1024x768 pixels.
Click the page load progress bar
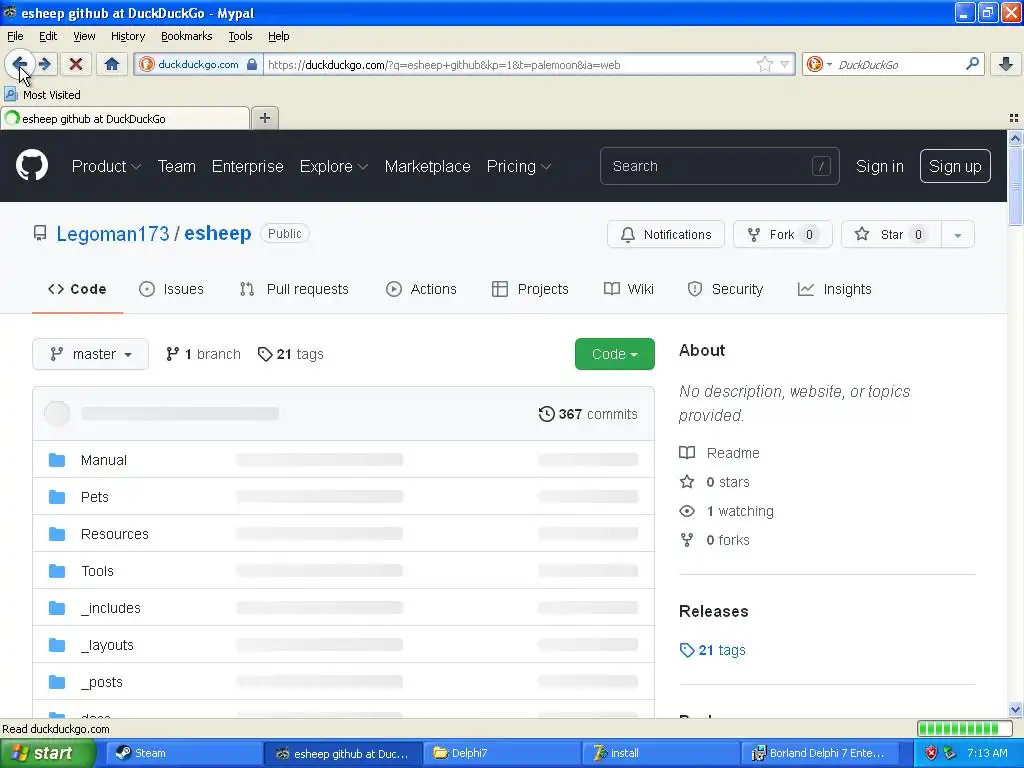967,728
